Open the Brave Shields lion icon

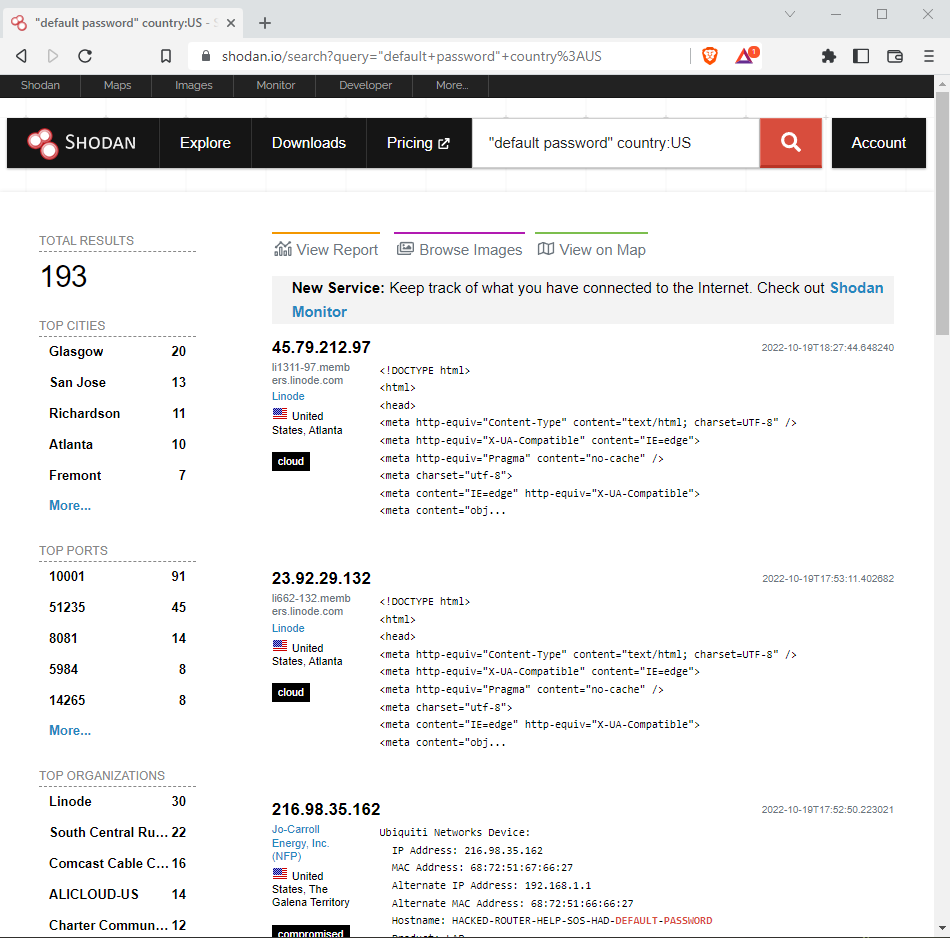point(709,56)
